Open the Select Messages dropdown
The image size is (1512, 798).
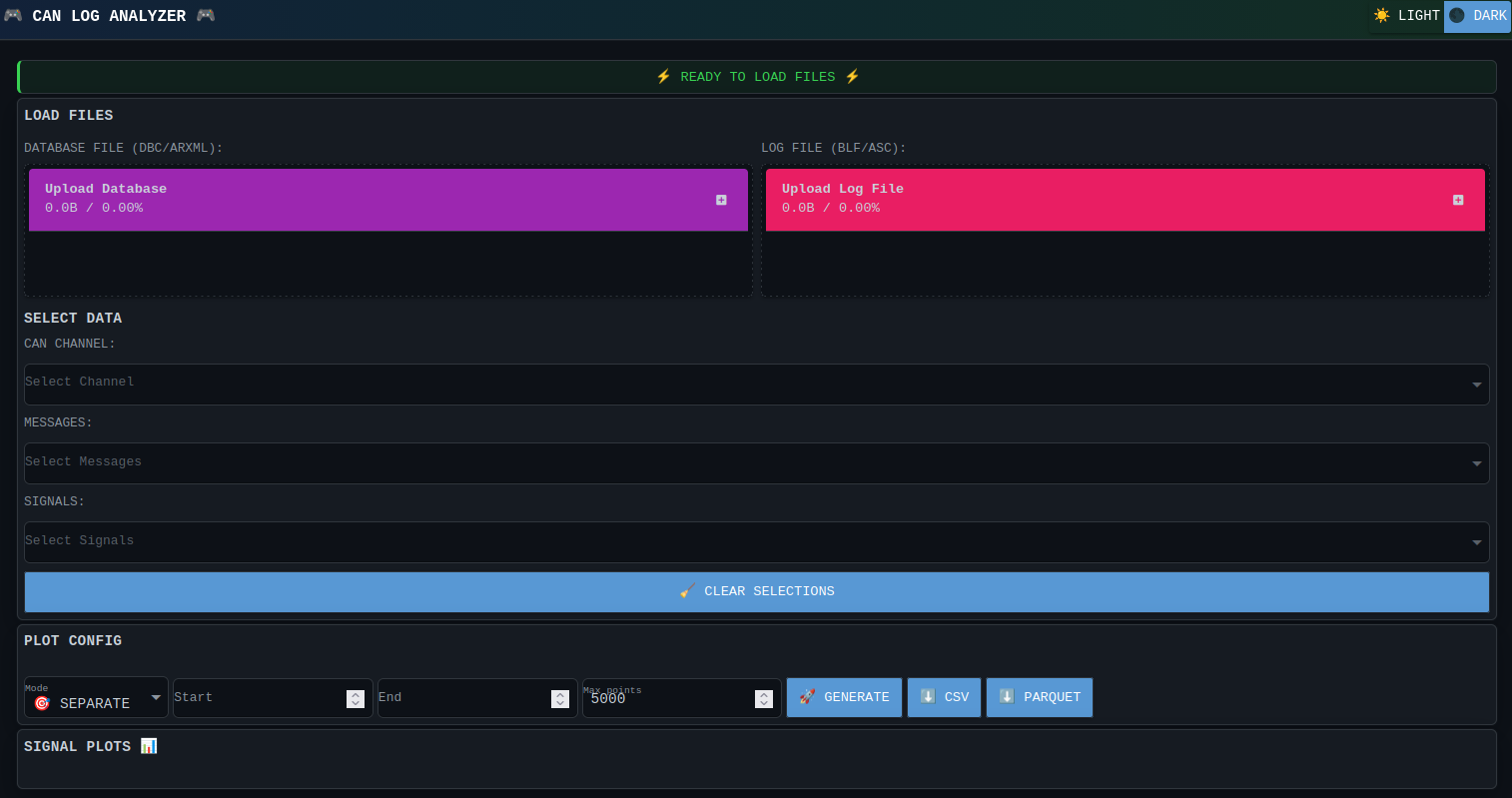tap(757, 463)
